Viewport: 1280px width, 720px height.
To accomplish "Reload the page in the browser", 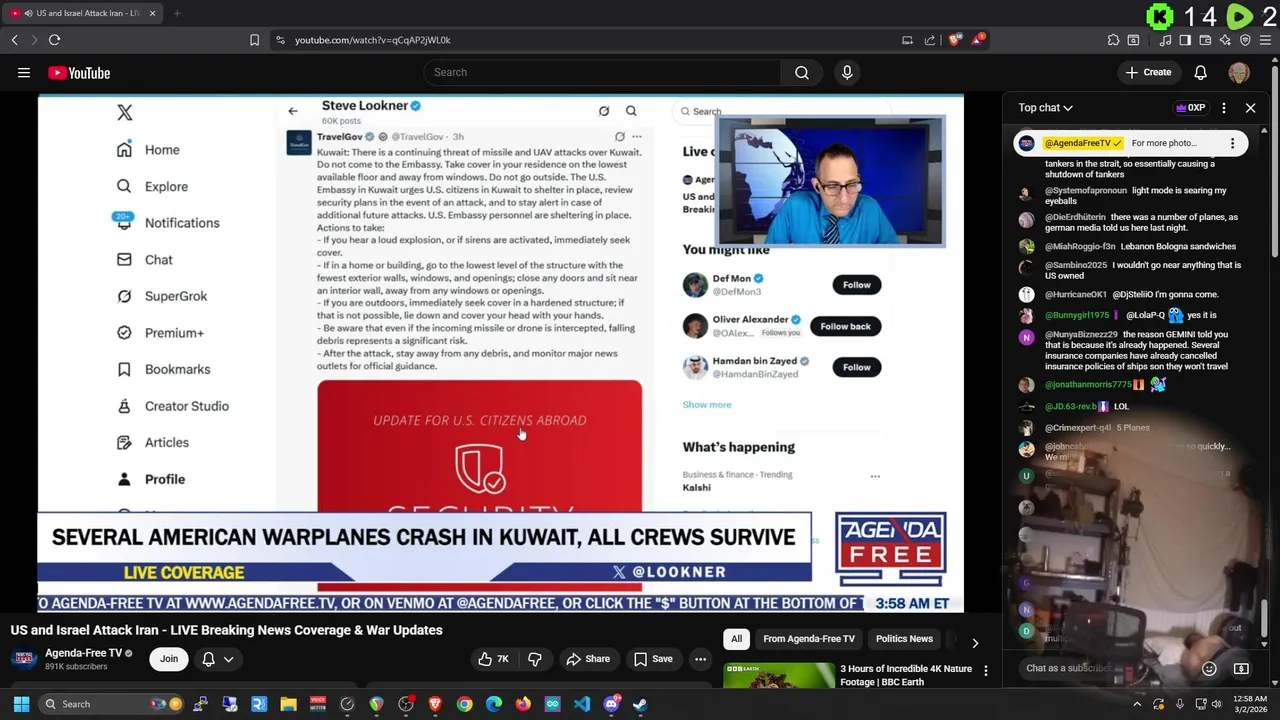I will [54, 40].
